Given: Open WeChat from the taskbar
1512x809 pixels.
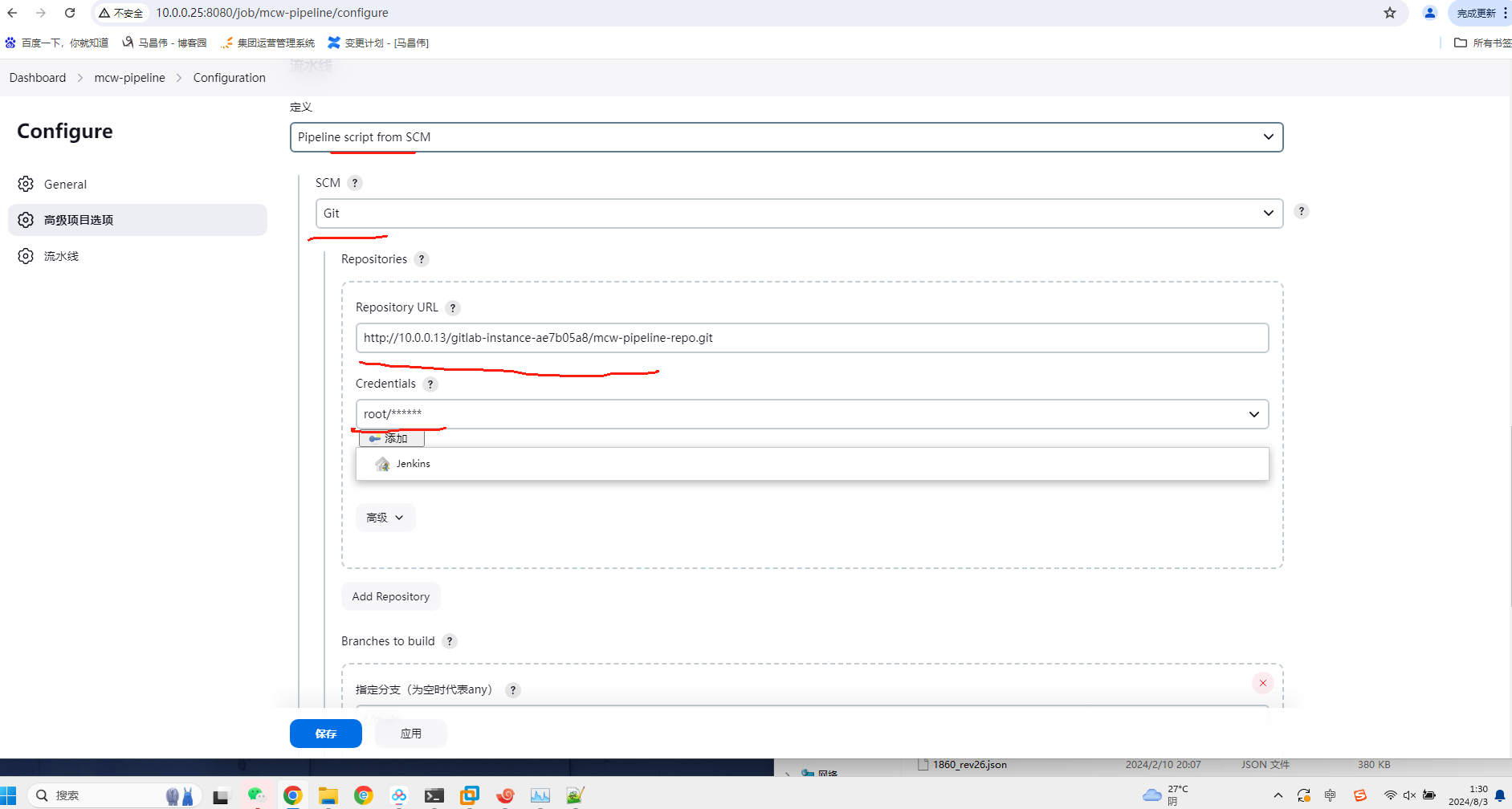Looking at the screenshot, I should [256, 795].
